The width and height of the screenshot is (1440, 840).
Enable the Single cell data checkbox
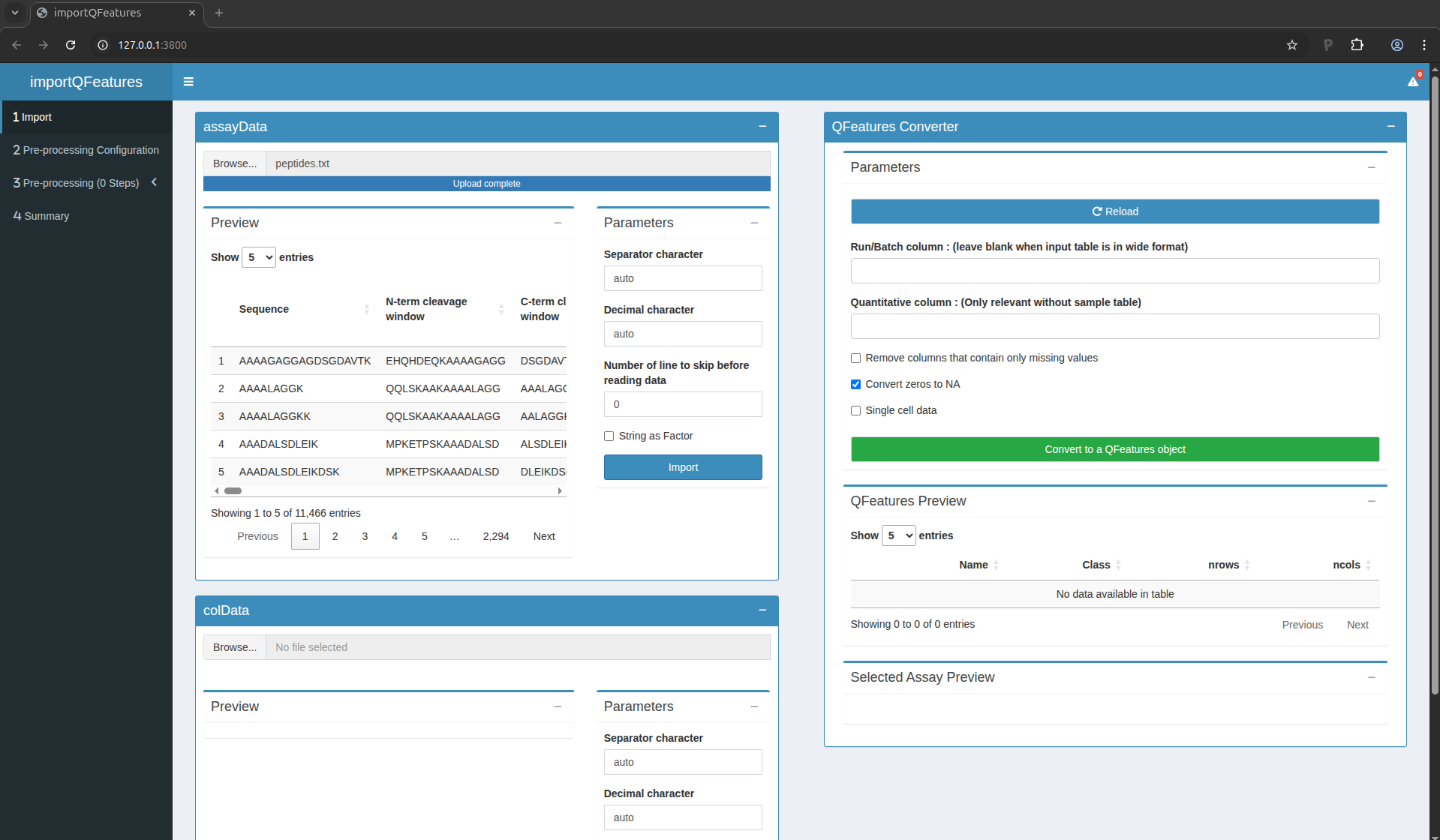[855, 411]
